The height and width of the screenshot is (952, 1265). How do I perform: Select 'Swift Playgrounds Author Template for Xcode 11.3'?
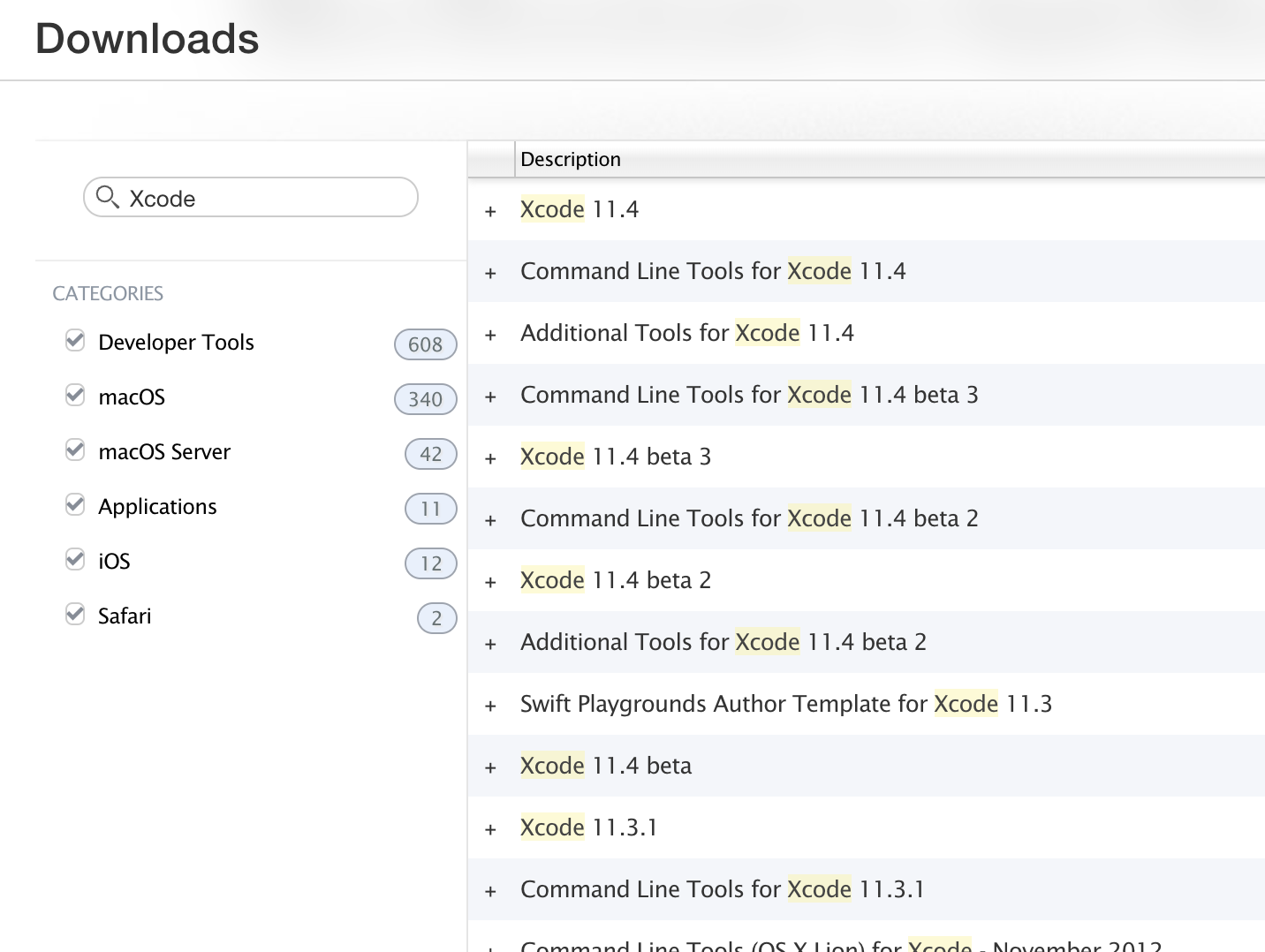coord(786,704)
